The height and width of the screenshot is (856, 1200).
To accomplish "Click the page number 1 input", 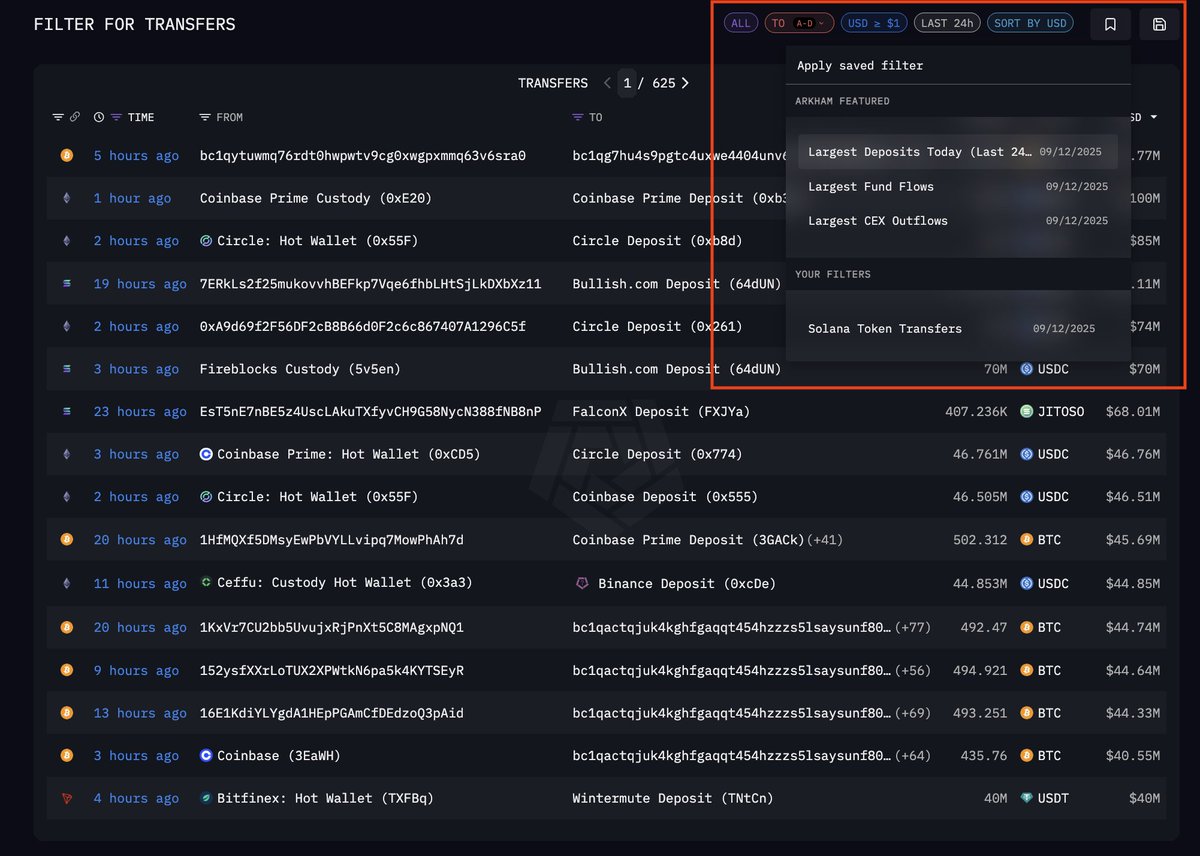I will click(627, 83).
